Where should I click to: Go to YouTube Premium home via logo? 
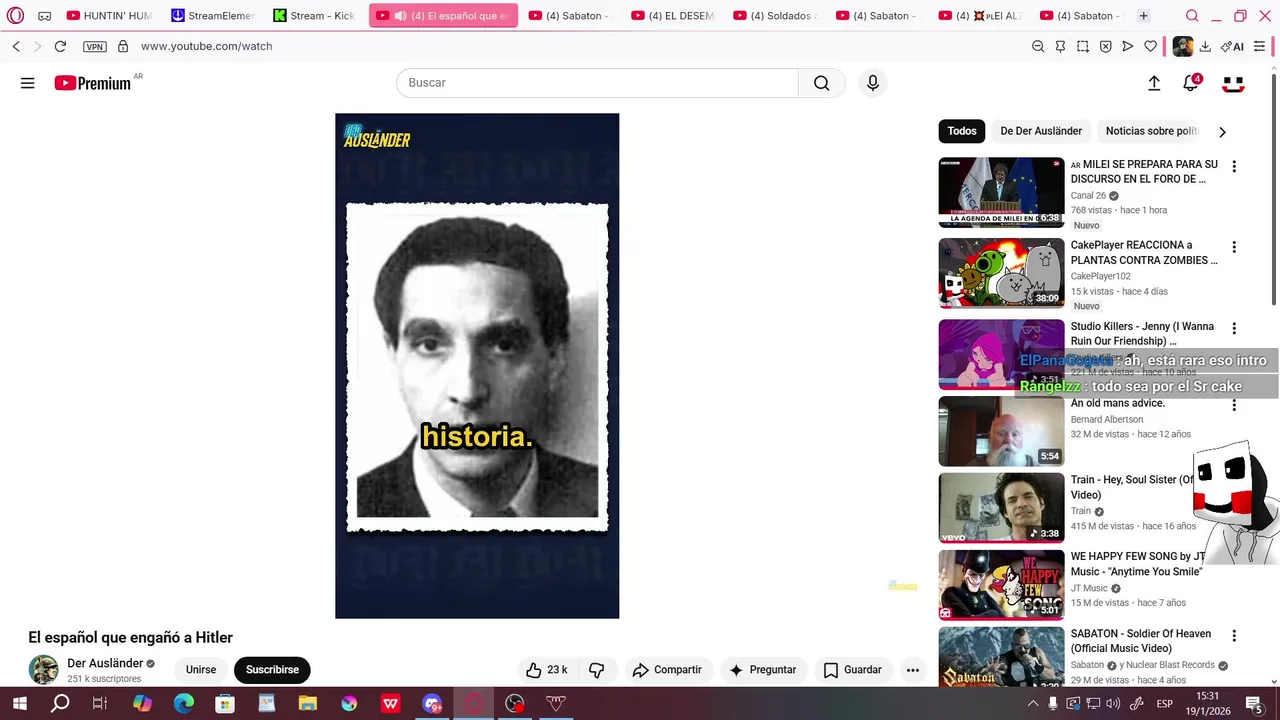[x=92, y=83]
